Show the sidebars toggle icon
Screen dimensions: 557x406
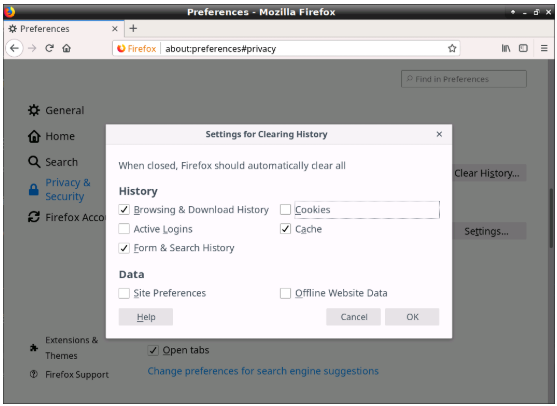pyautogui.click(x=523, y=48)
